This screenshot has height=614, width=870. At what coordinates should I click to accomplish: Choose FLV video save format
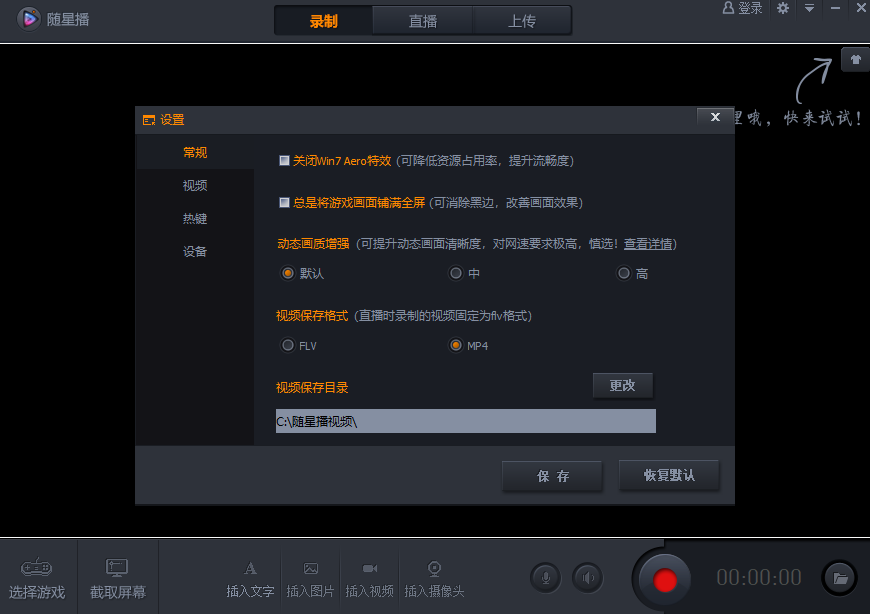click(x=287, y=346)
